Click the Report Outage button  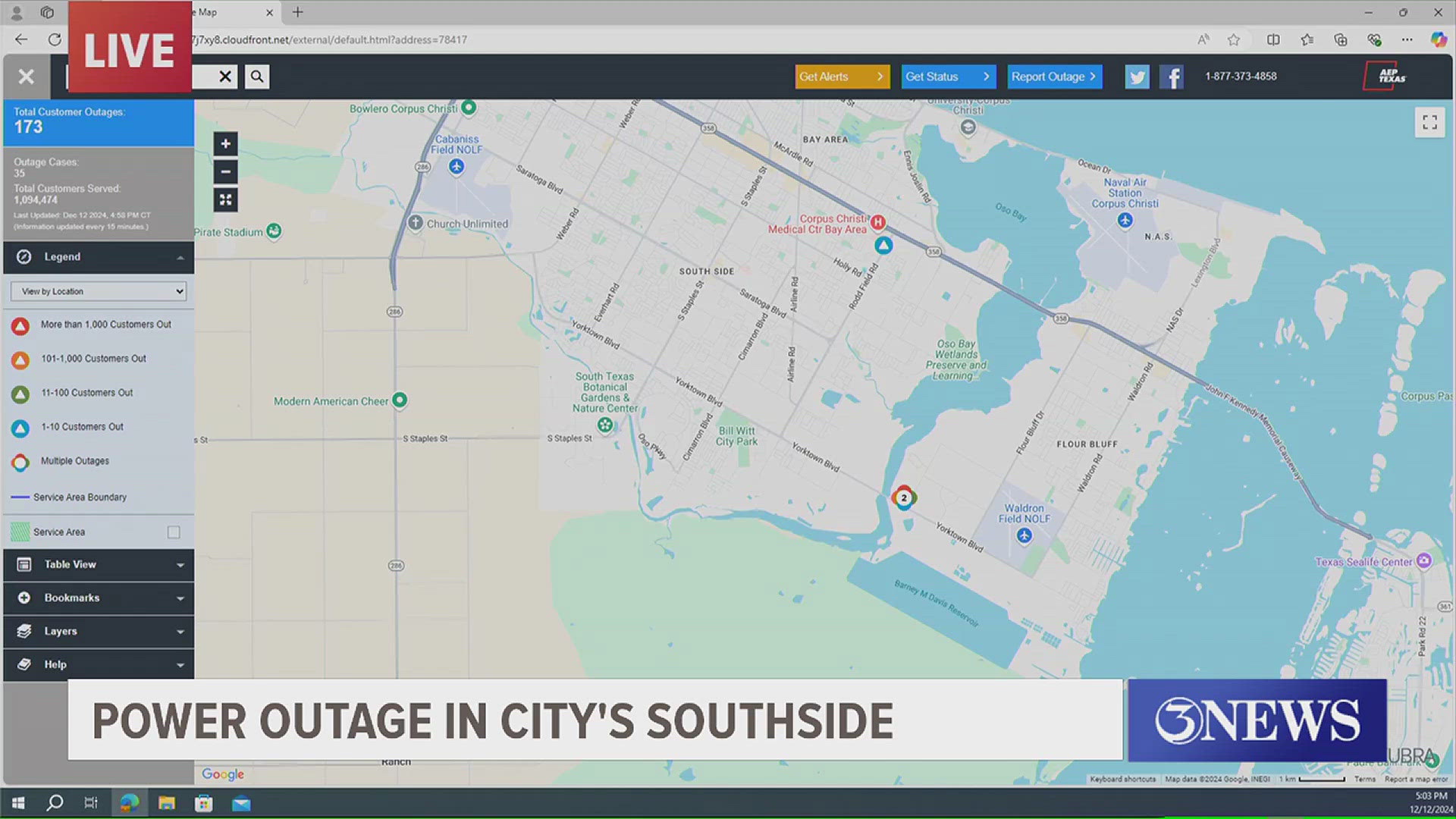pyautogui.click(x=1054, y=77)
